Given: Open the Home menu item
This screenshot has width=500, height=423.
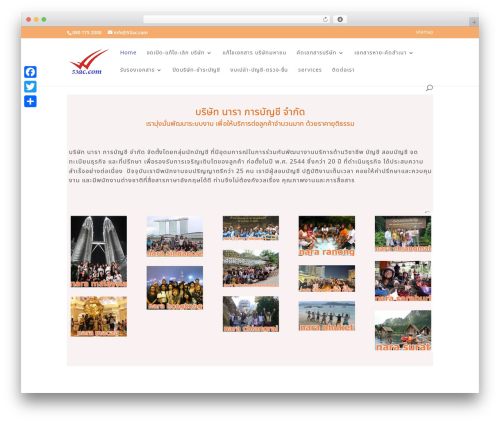Looking at the screenshot, I should (128, 53).
